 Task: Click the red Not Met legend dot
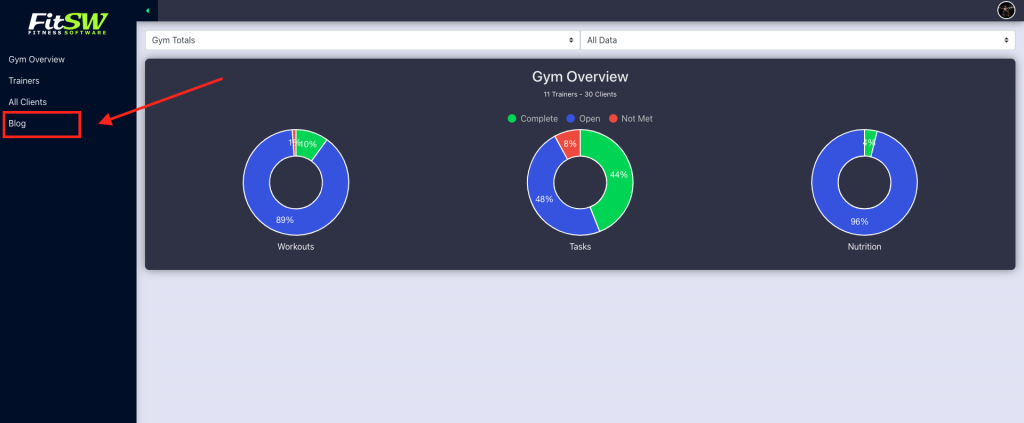coord(613,119)
